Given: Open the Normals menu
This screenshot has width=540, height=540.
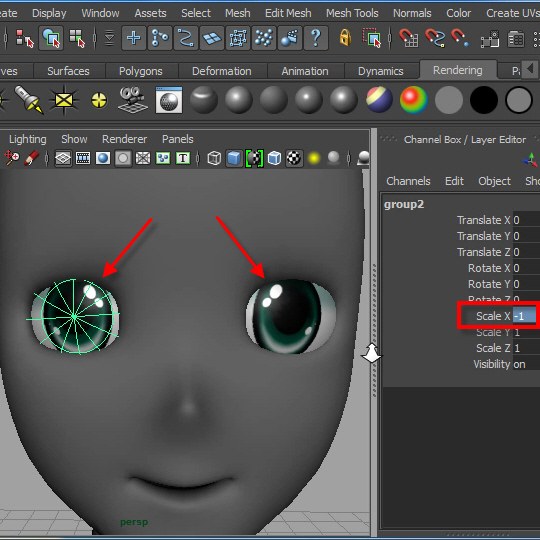Looking at the screenshot, I should (x=412, y=13).
